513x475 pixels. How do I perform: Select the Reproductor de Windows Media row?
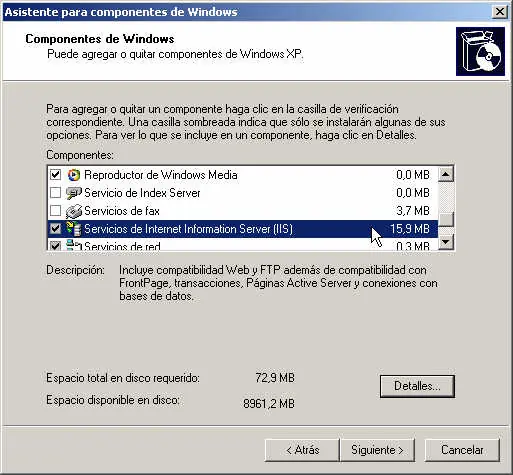pyautogui.click(x=243, y=175)
